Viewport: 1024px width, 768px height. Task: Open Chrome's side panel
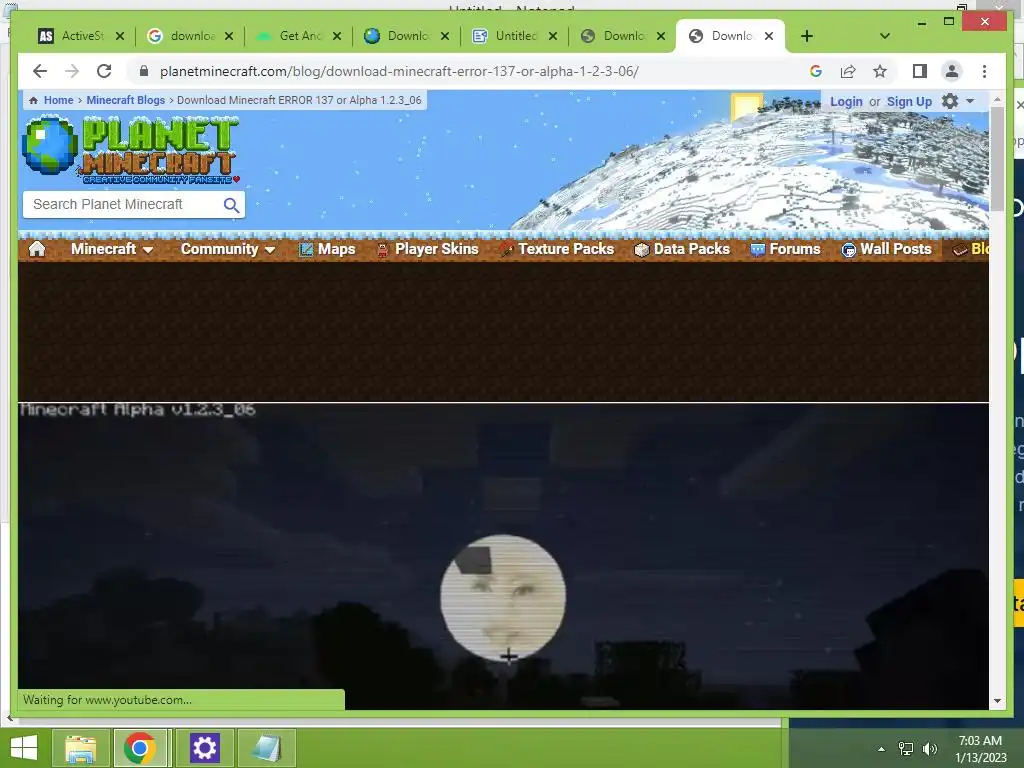coord(920,71)
